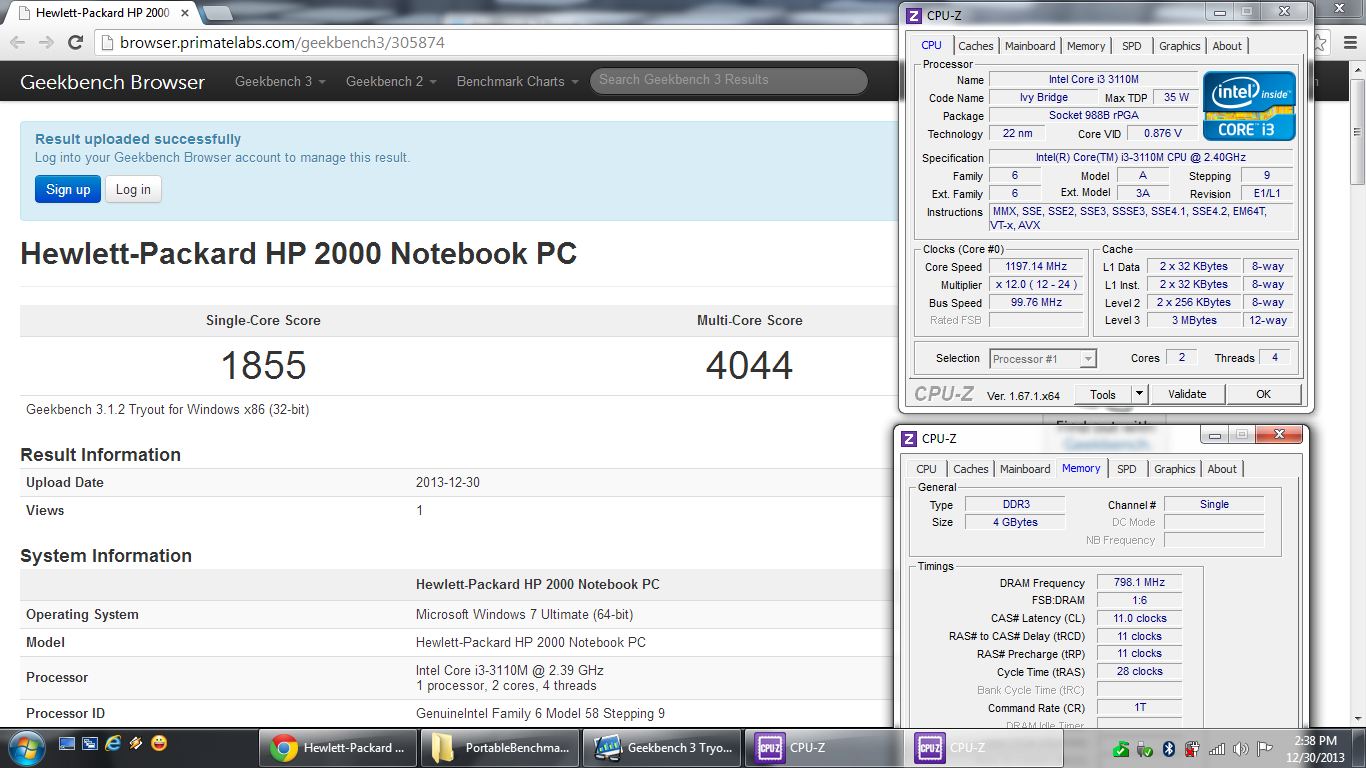Switch to Geekbench 3 Tryout taskbar button

(x=662, y=747)
